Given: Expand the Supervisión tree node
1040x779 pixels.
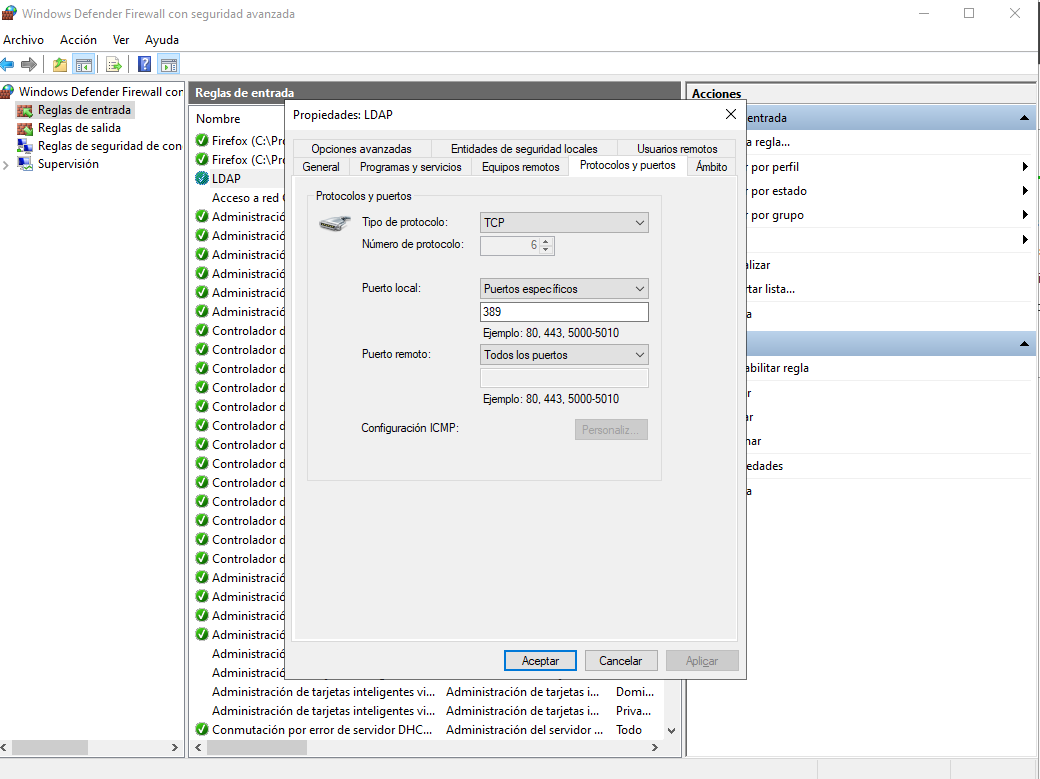Looking at the screenshot, I should click(x=7, y=165).
